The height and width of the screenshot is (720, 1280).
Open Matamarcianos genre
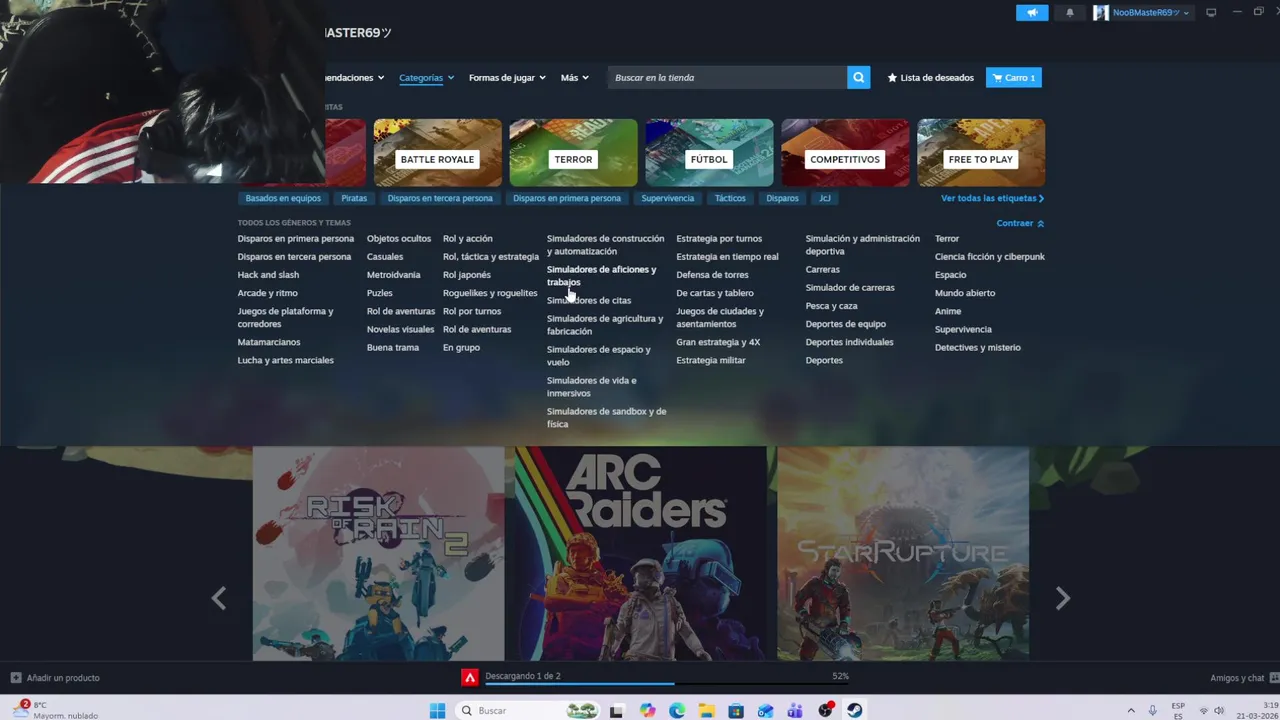tap(269, 342)
